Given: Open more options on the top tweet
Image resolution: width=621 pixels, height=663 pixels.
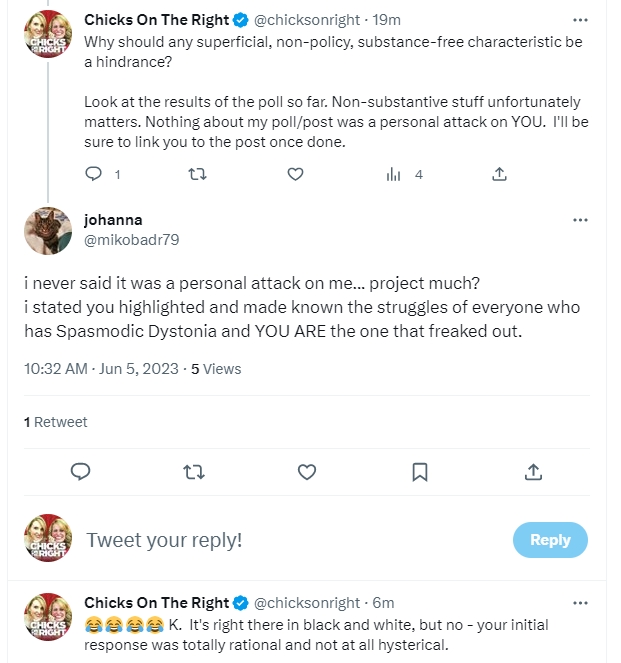Looking at the screenshot, I should [x=580, y=20].
